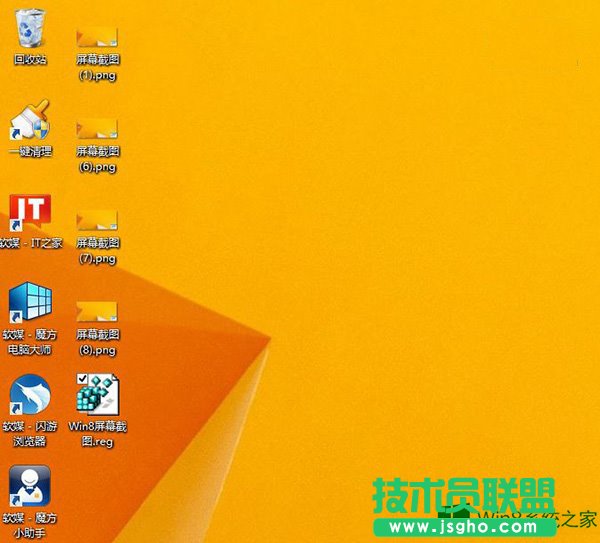Select the 屏幕截图 (7).png thumbnail
600x543 pixels.
point(97,220)
